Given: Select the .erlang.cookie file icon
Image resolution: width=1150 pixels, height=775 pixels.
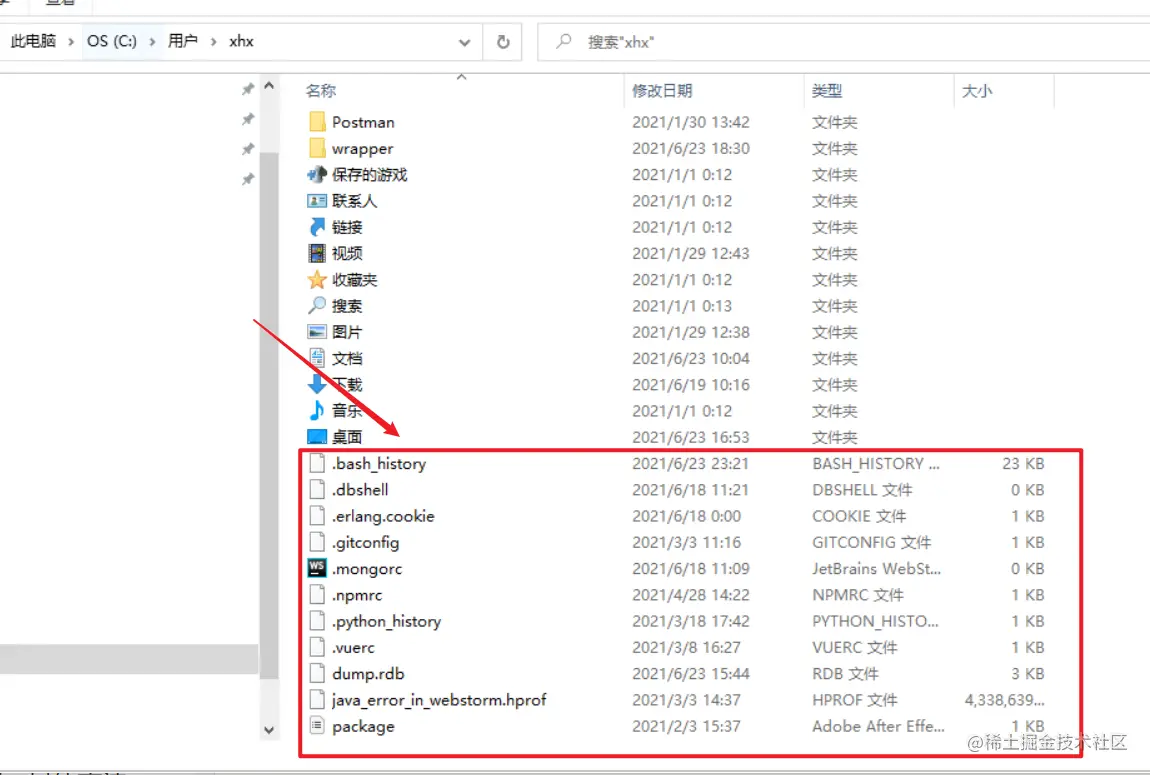Looking at the screenshot, I should [317, 515].
